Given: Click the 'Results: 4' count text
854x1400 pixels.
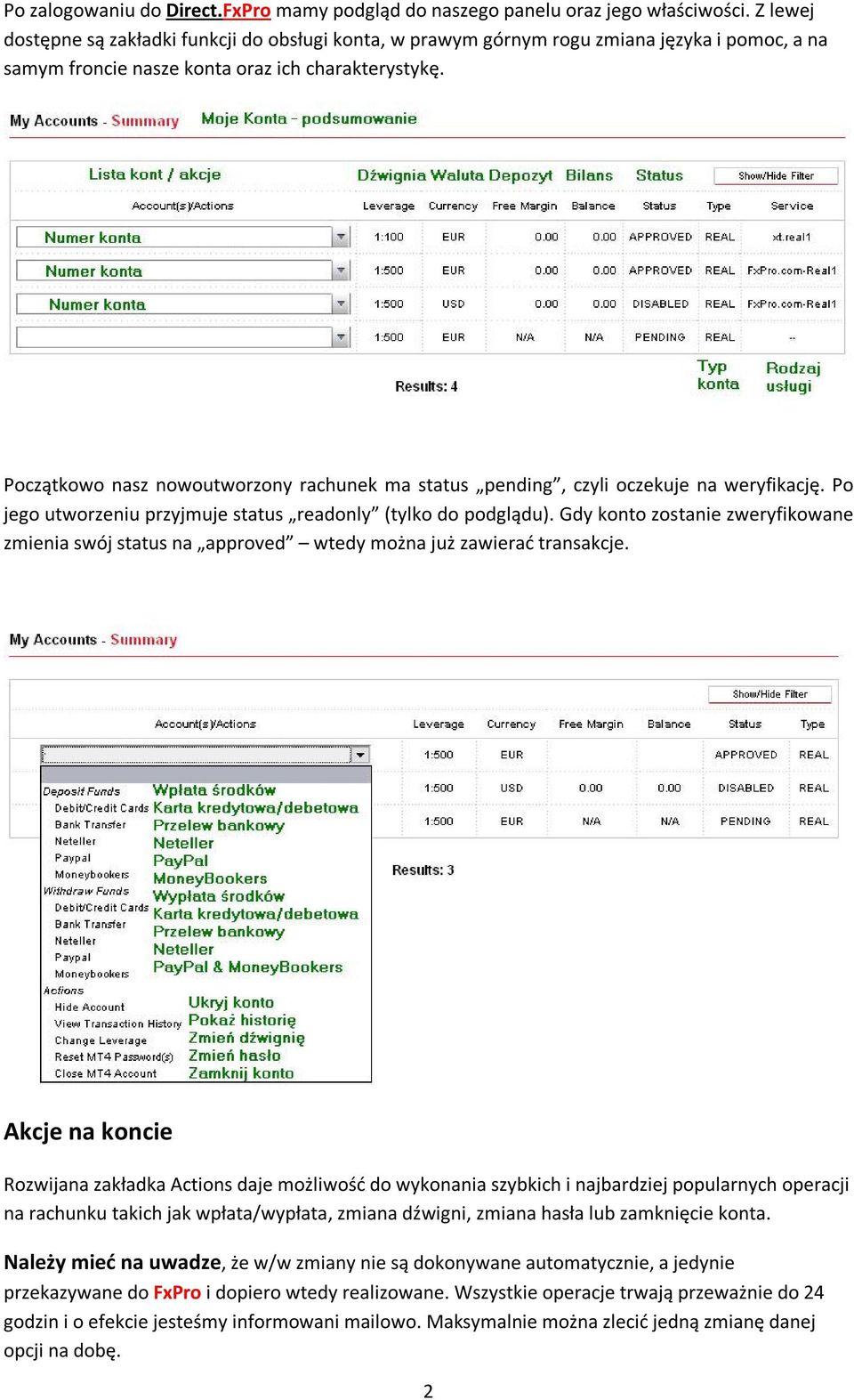Looking at the screenshot, I should click(x=426, y=386).
